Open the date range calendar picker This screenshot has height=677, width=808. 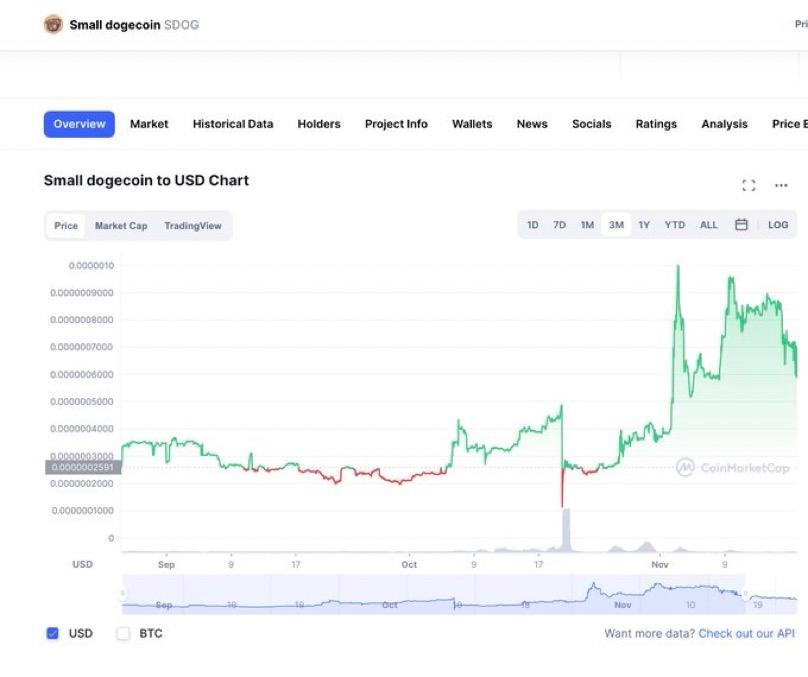click(741, 225)
